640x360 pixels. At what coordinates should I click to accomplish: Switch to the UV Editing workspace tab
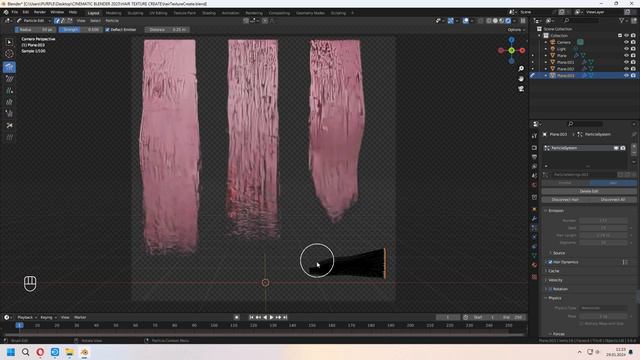tap(158, 13)
